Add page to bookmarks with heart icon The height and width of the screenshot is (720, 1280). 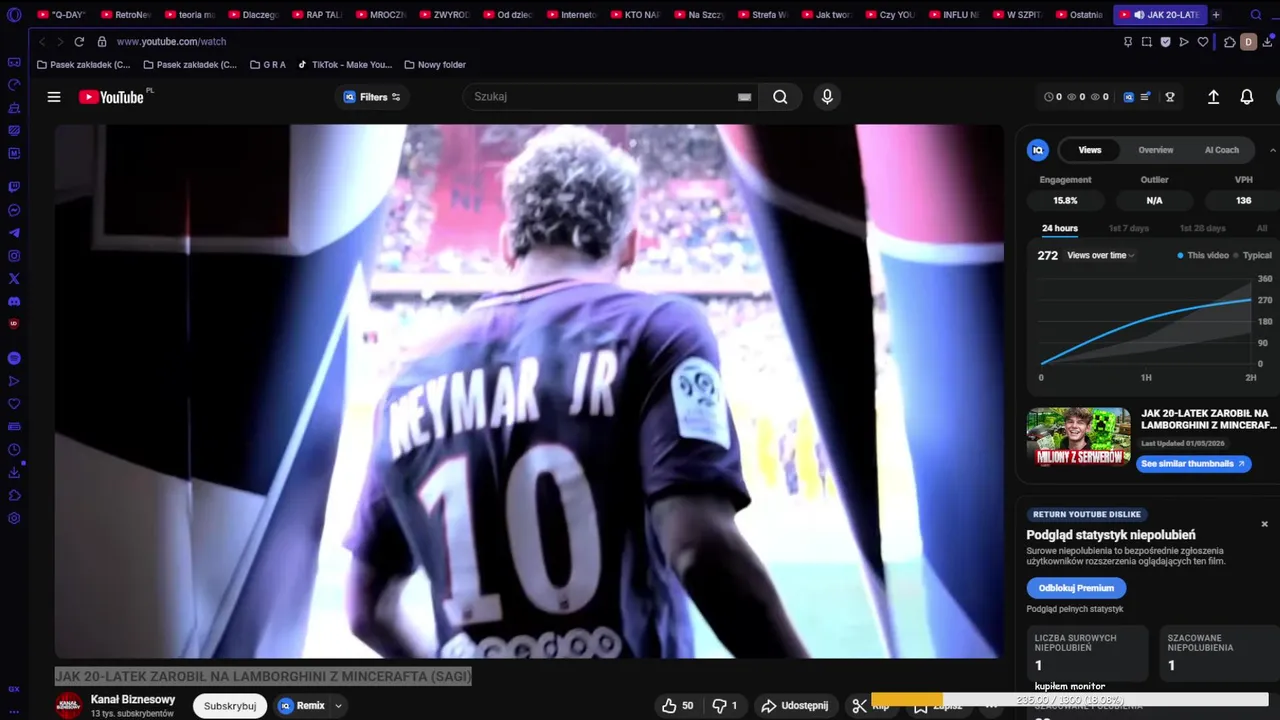(1203, 42)
